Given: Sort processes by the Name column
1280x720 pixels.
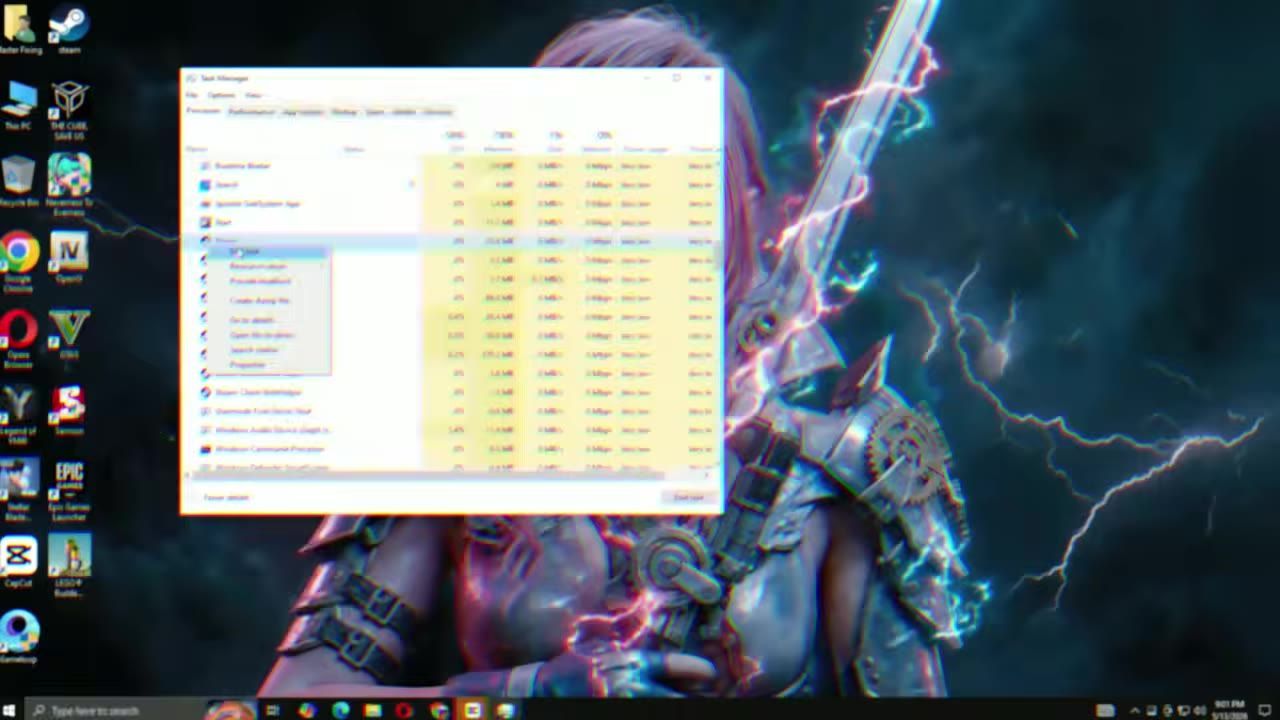Looking at the screenshot, I should (x=196, y=149).
